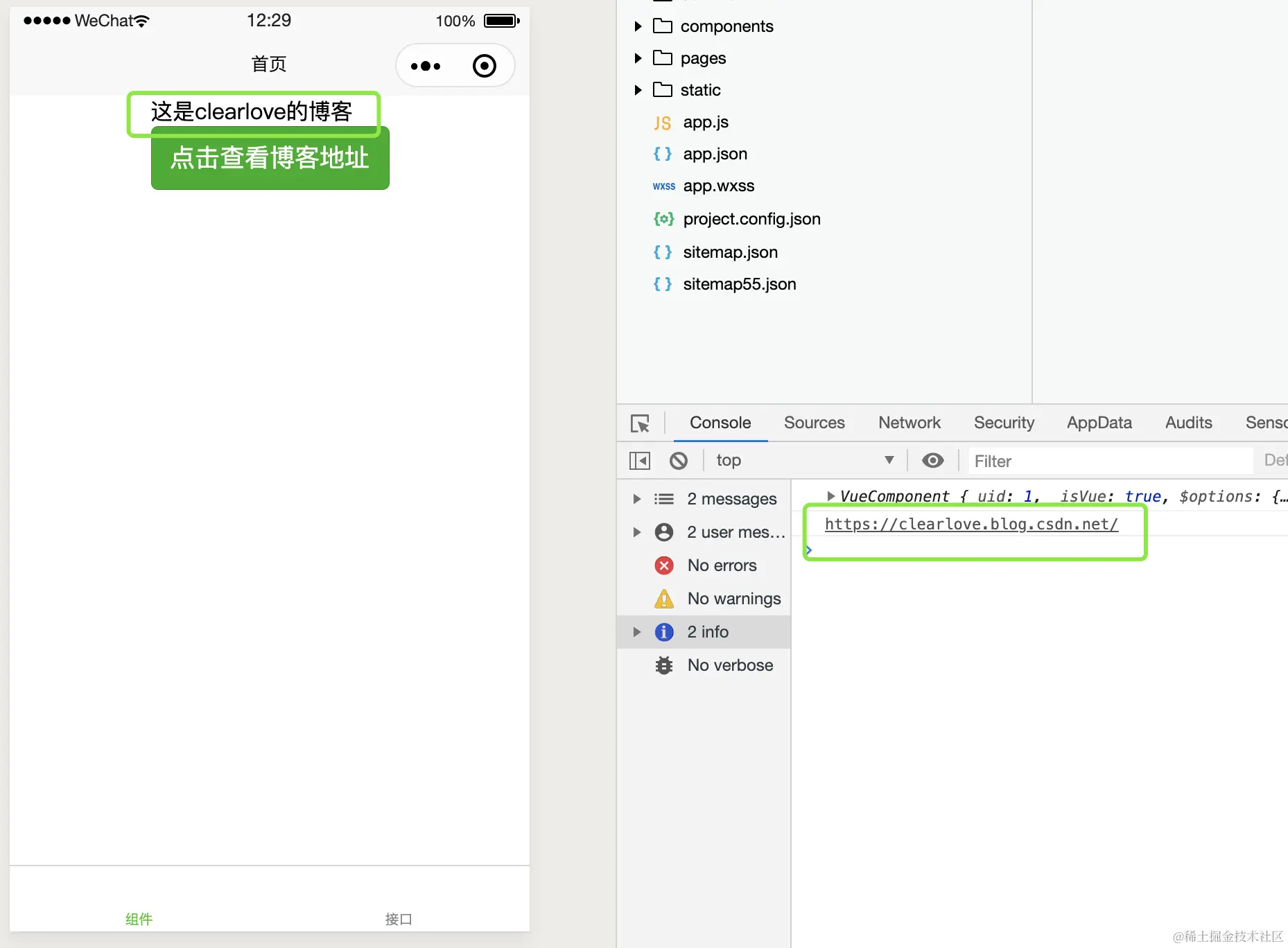Click the mini program close circle icon
This screenshot has width=1288, height=948.
coord(485,66)
